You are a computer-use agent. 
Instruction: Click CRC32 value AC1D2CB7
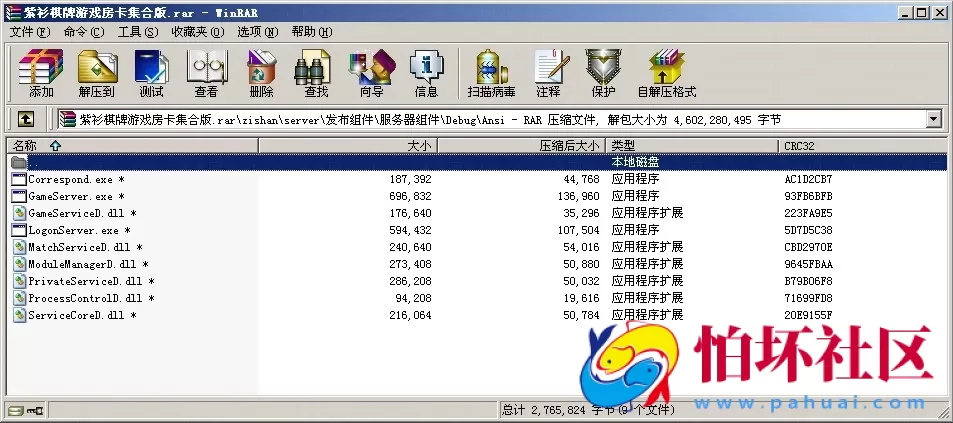(808, 179)
